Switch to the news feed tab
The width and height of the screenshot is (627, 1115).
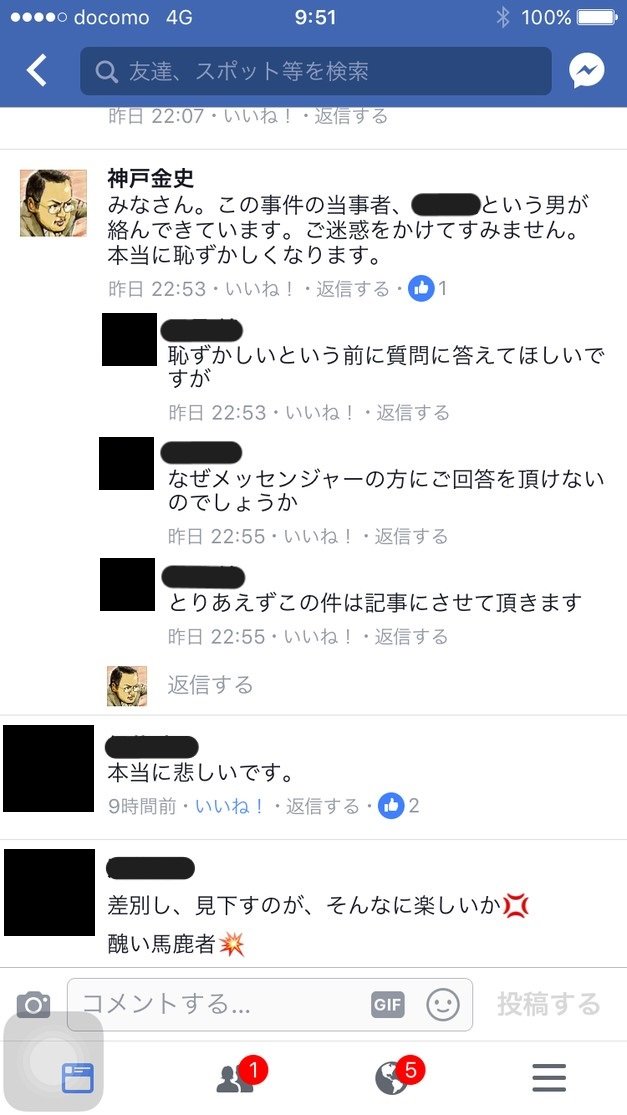pos(77,1078)
